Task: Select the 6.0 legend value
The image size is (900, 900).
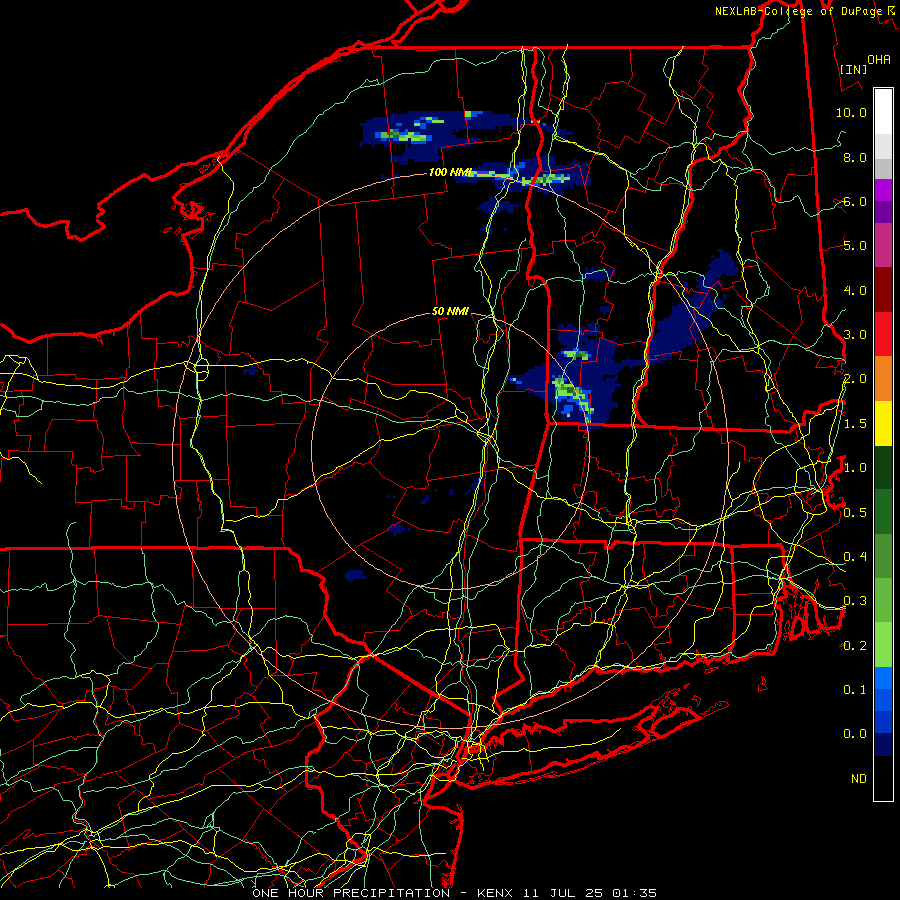Action: tap(855, 201)
